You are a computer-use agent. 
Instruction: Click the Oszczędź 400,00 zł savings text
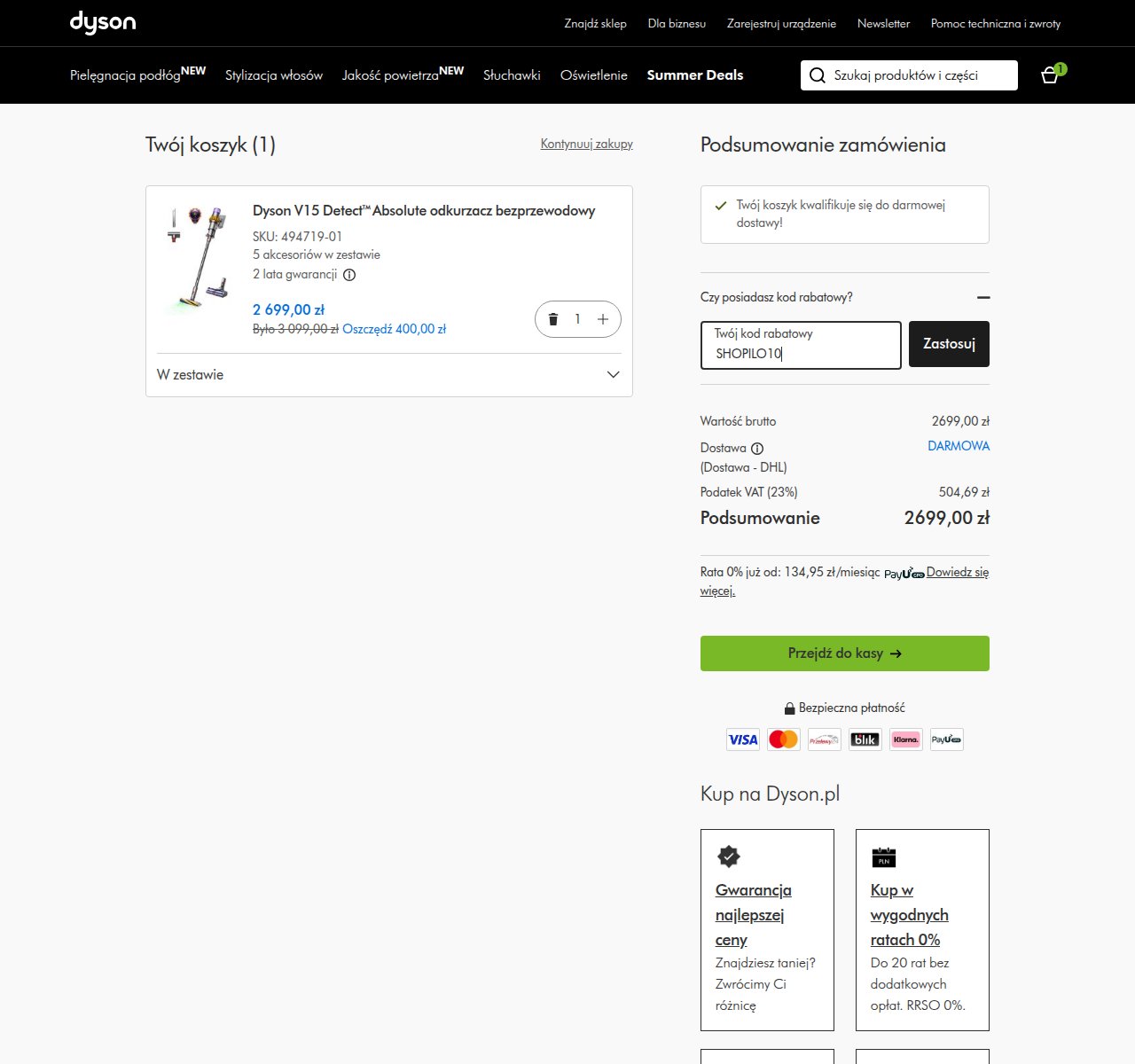(x=394, y=329)
